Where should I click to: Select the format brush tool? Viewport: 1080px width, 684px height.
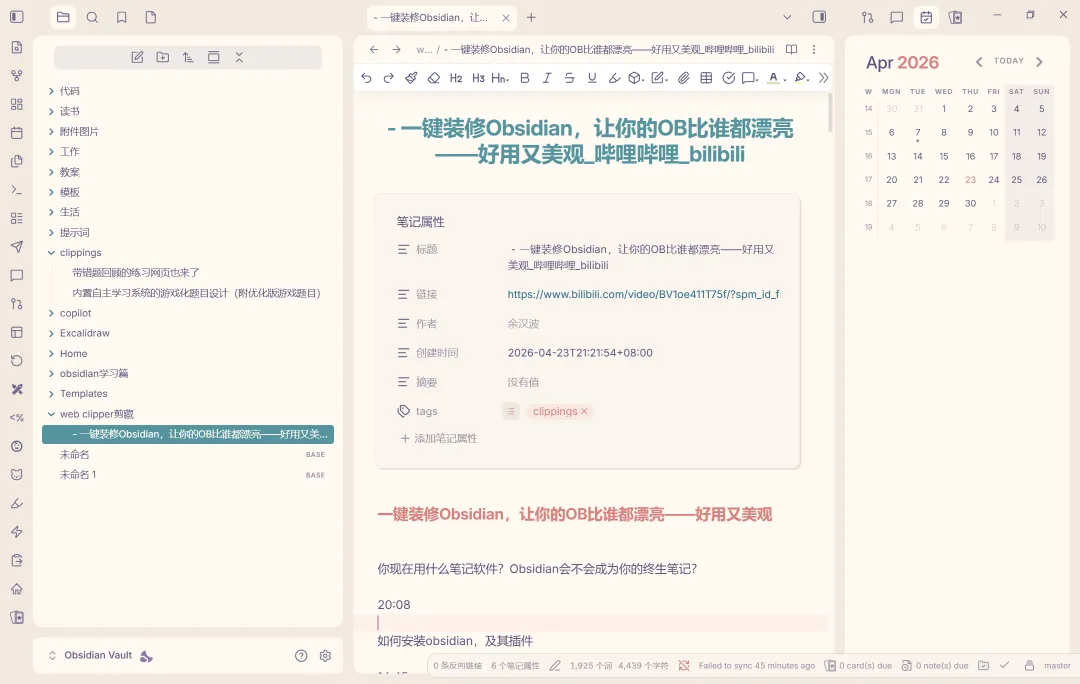pos(411,78)
